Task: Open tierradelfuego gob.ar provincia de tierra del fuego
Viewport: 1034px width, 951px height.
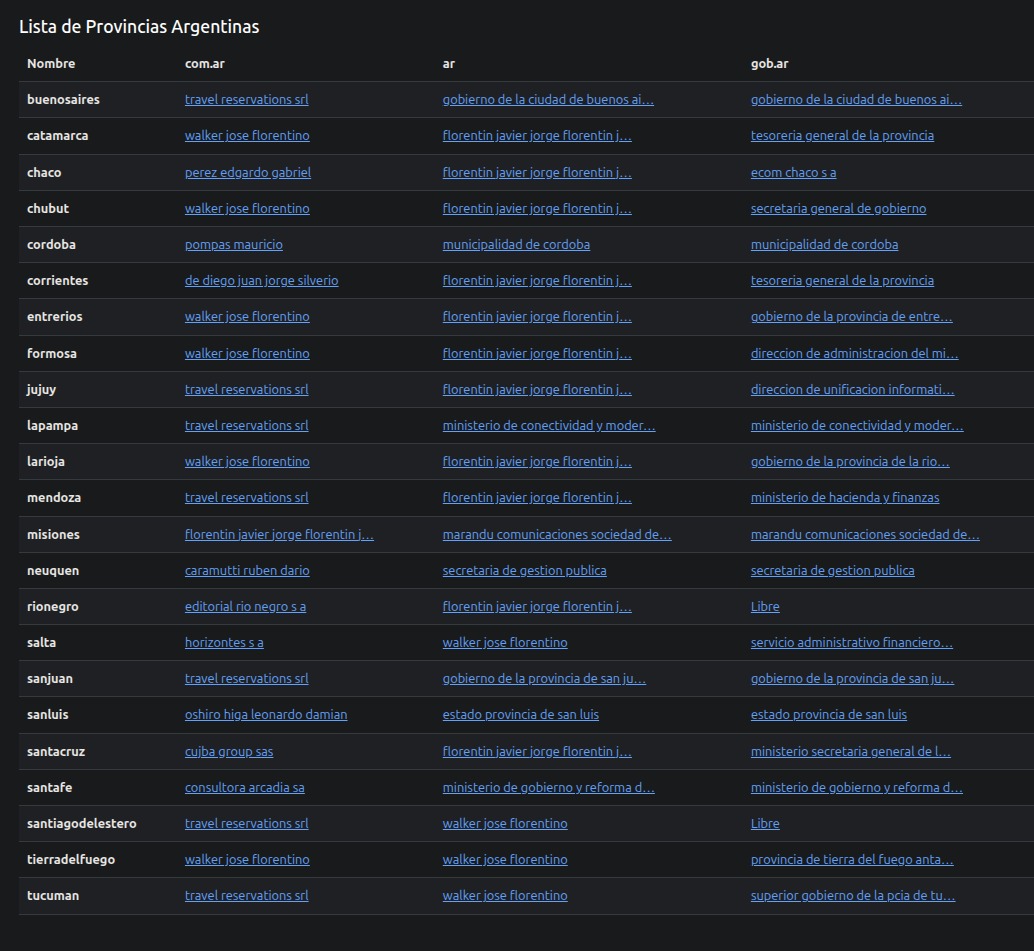Action: coord(852,860)
